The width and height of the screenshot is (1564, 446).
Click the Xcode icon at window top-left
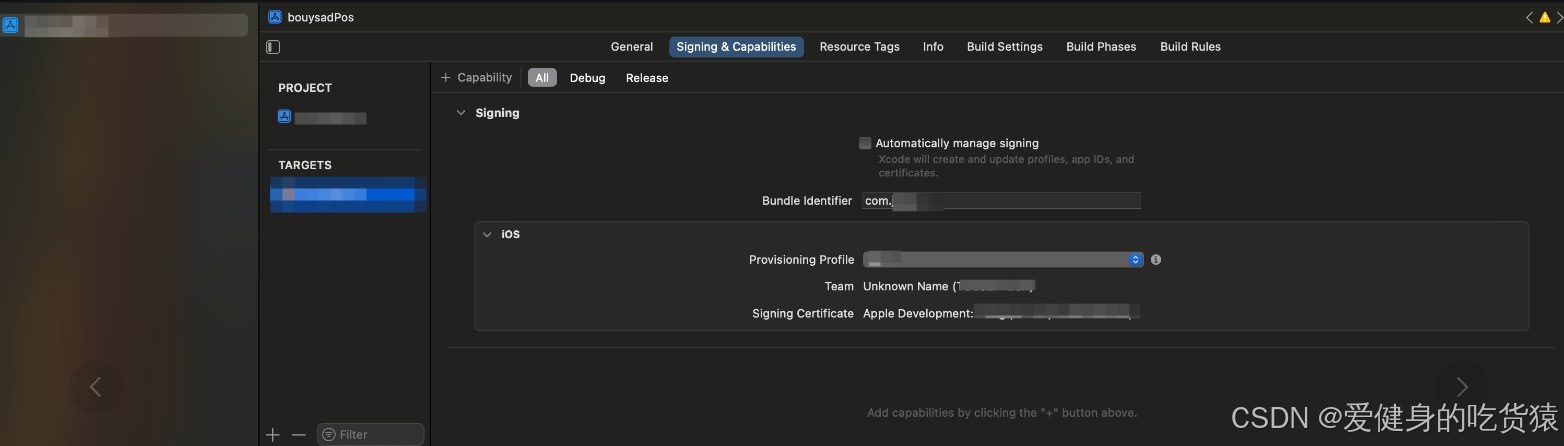coord(10,25)
